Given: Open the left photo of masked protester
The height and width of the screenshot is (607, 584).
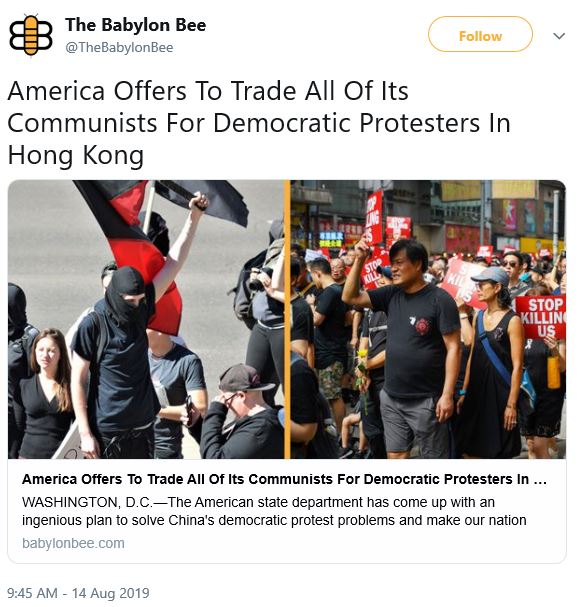Looking at the screenshot, I should pyautogui.click(x=146, y=319).
